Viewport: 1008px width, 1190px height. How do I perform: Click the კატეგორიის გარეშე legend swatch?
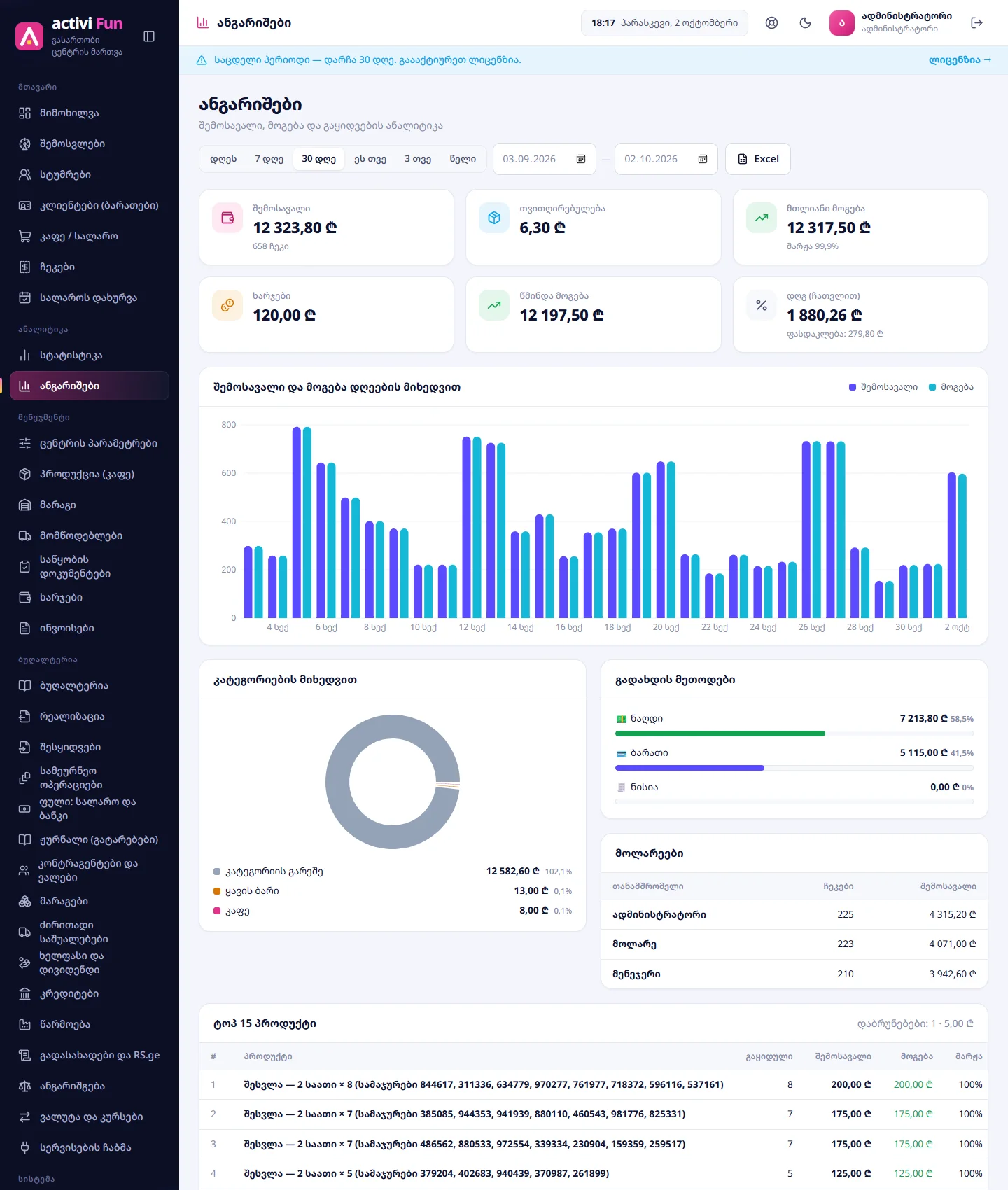pos(217,871)
